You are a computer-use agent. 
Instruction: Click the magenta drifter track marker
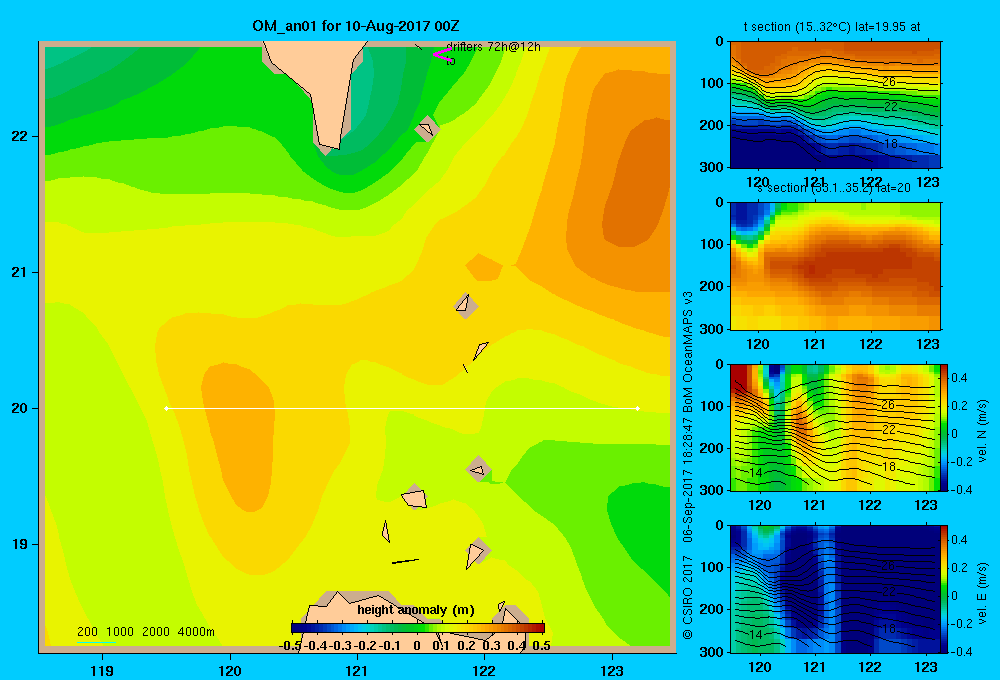[441, 54]
